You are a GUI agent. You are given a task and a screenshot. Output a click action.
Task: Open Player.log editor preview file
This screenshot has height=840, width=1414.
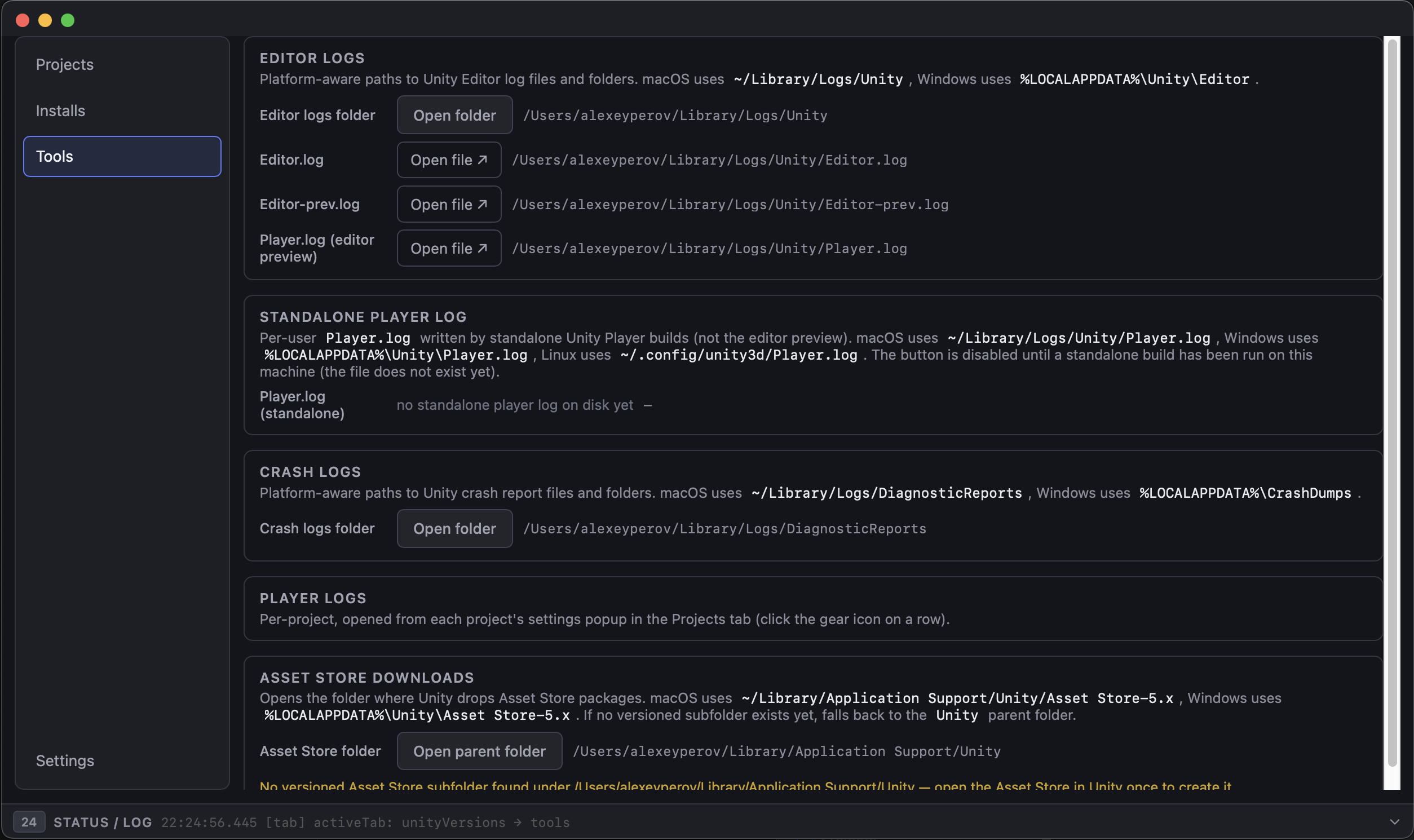(x=449, y=248)
